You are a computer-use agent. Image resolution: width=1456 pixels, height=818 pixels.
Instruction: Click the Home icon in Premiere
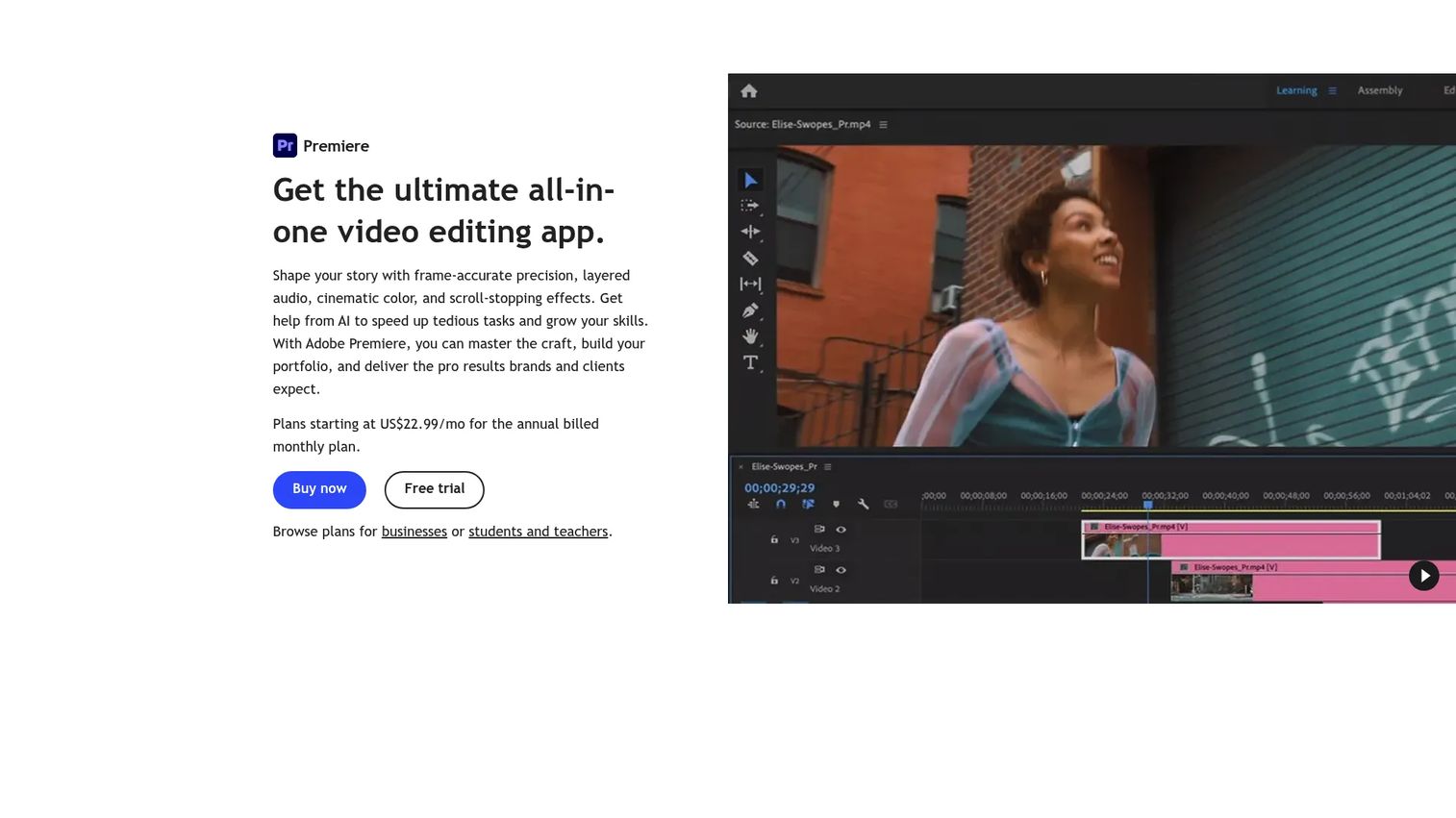[749, 91]
